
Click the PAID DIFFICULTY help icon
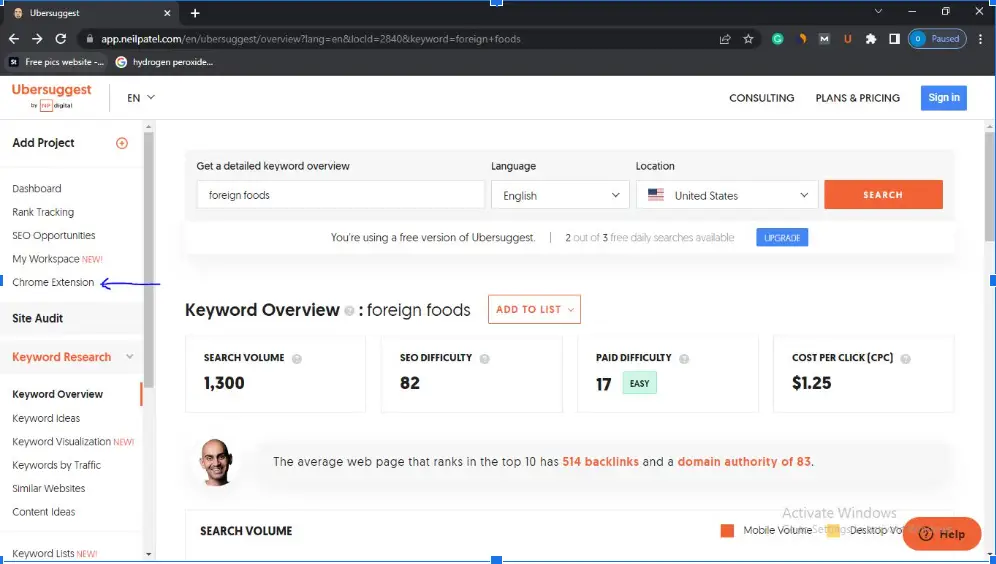[x=684, y=359]
